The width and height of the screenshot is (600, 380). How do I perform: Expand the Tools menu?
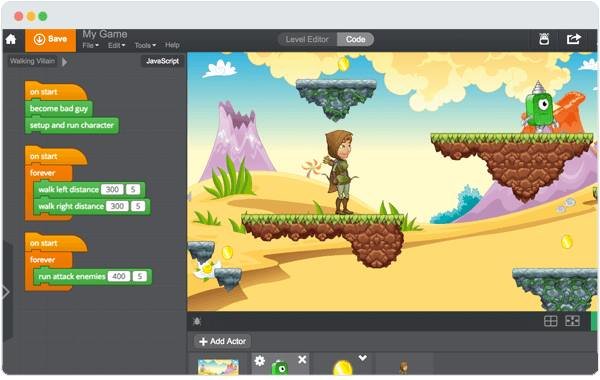145,45
